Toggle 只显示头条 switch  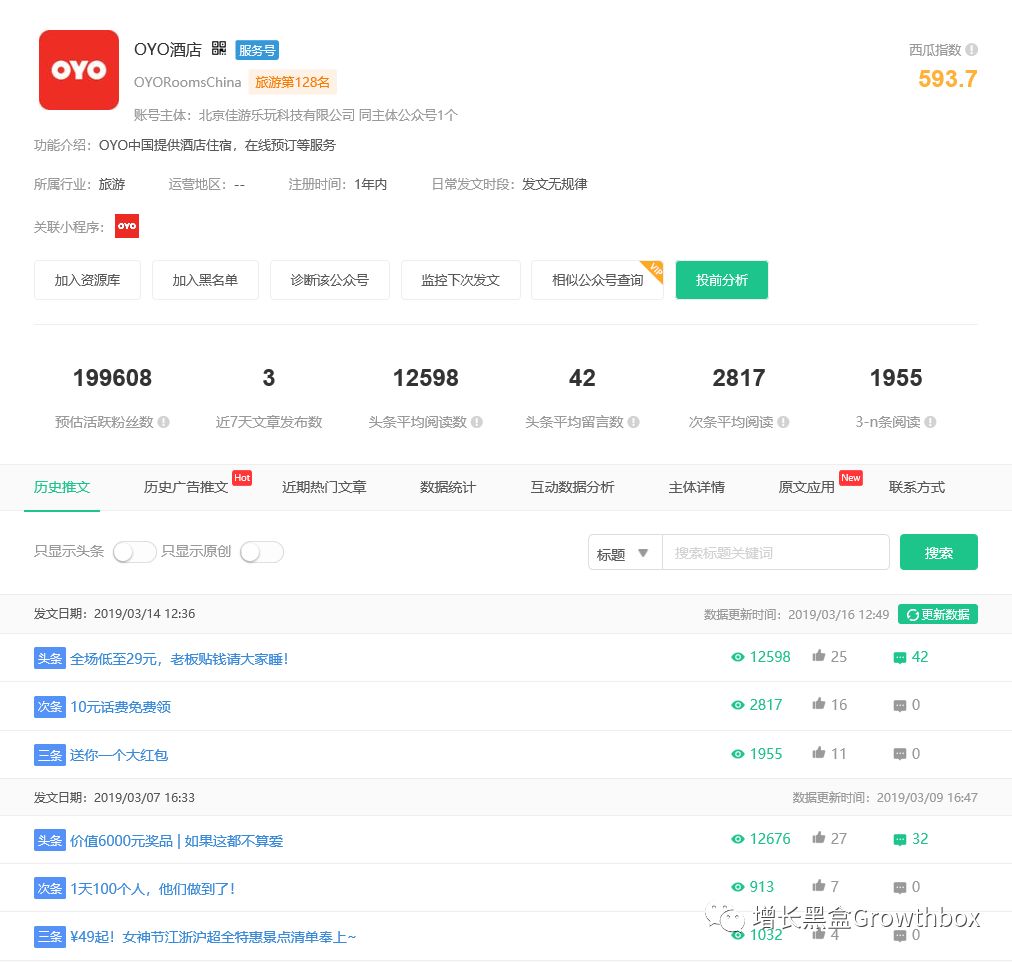(134, 552)
